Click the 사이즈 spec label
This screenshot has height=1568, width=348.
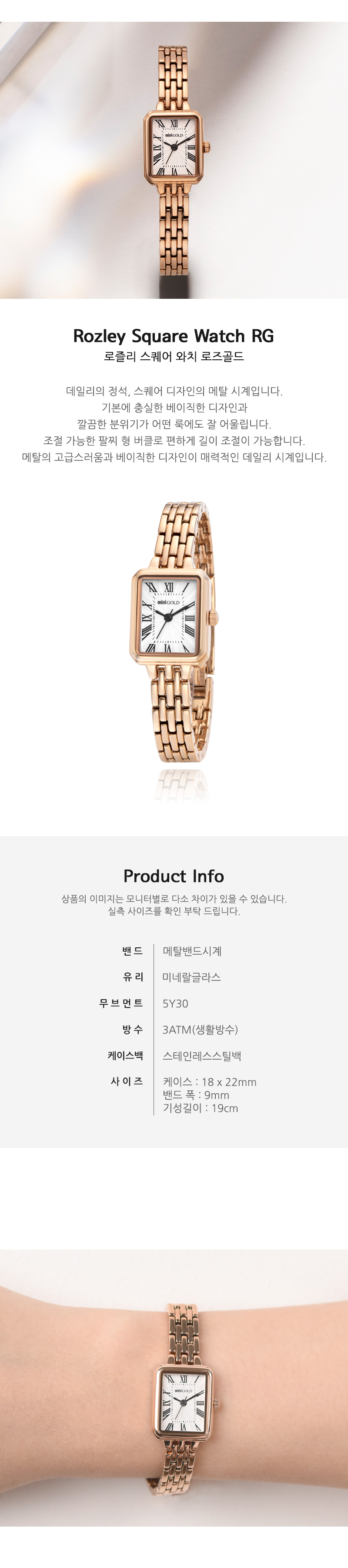pyautogui.click(x=127, y=1081)
